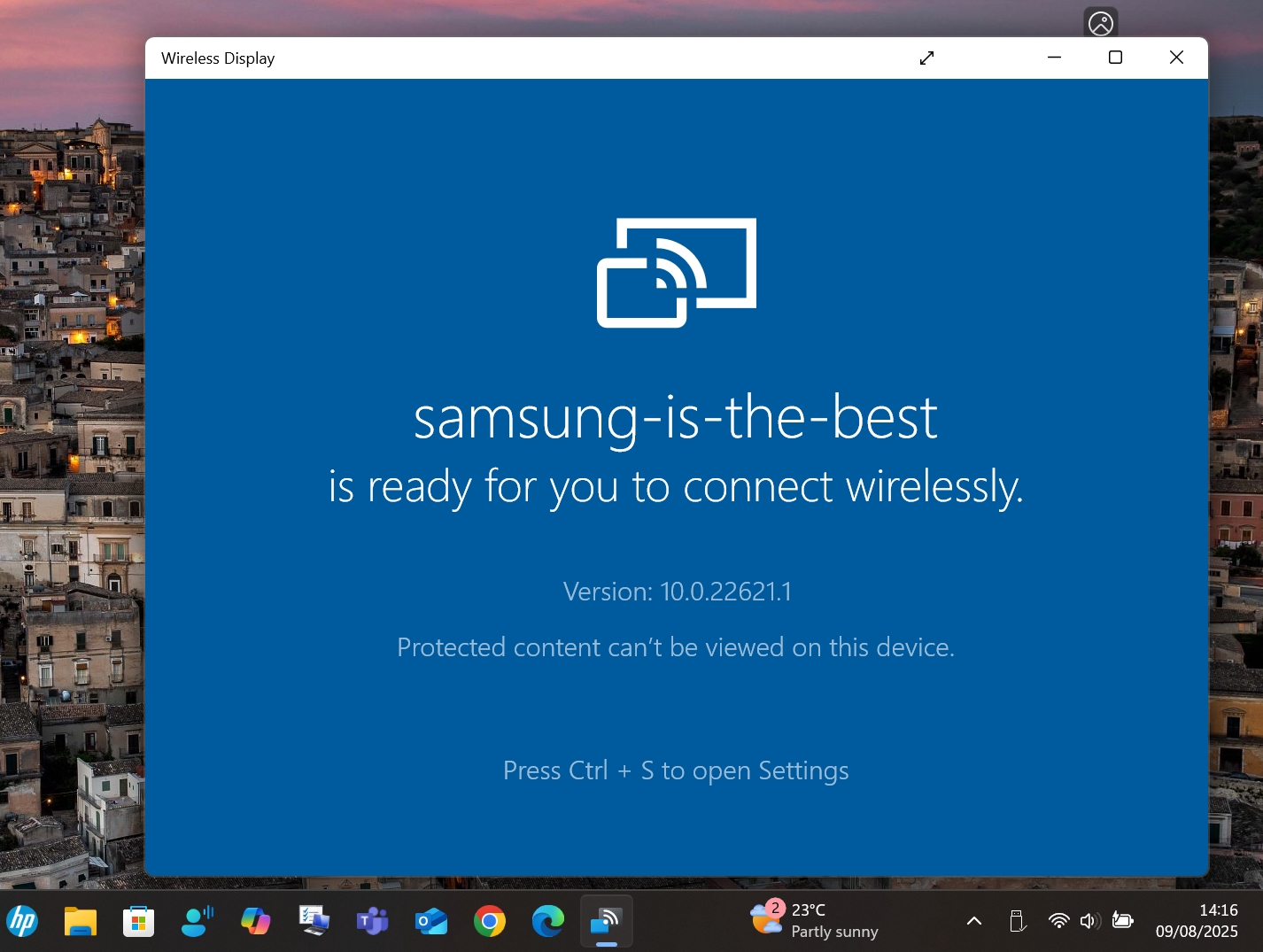Screen dimensions: 1263x952
Task: Maximize the Wireless Display window
Action: (1114, 57)
